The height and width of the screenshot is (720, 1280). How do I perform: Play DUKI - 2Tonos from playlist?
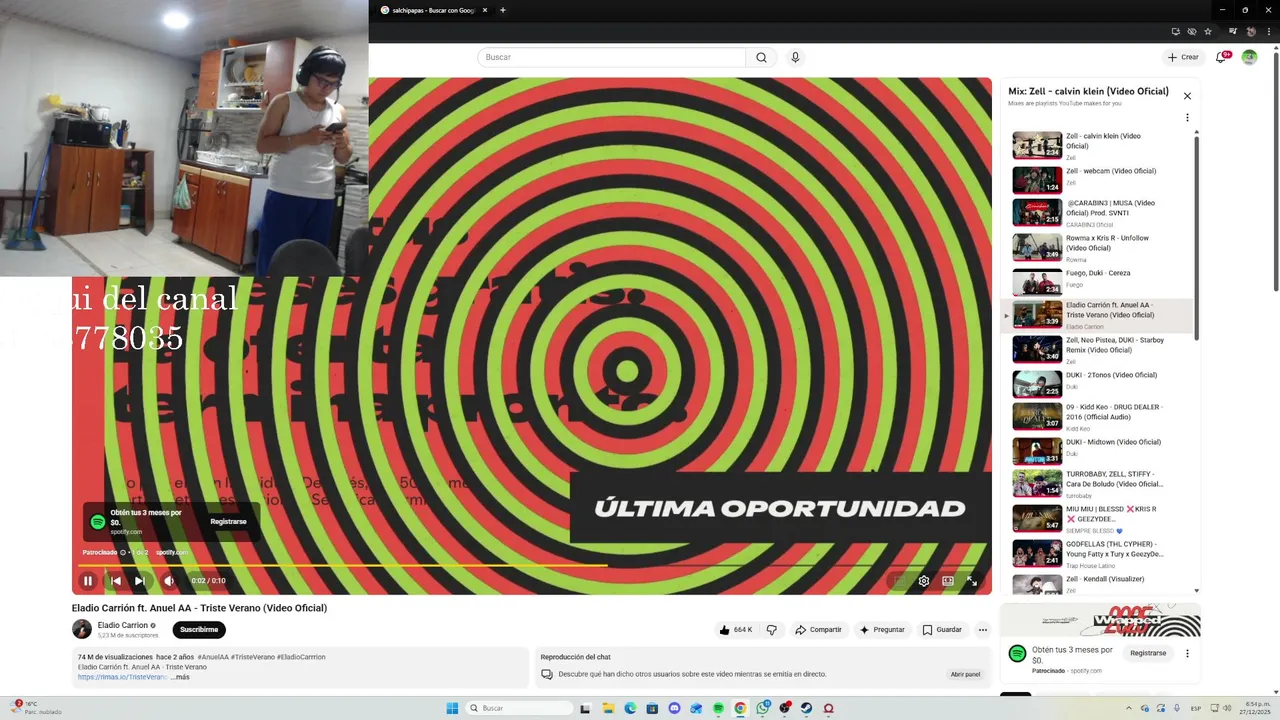(1098, 383)
